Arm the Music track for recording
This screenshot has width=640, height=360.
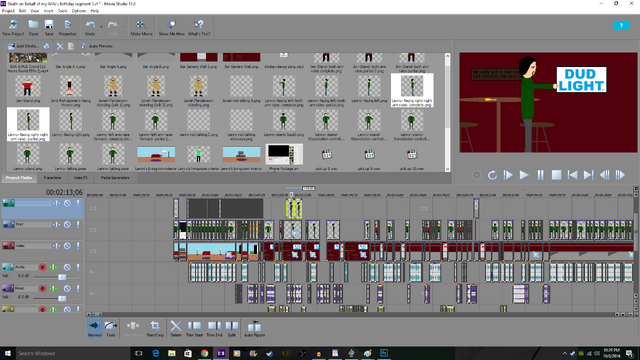(42, 288)
